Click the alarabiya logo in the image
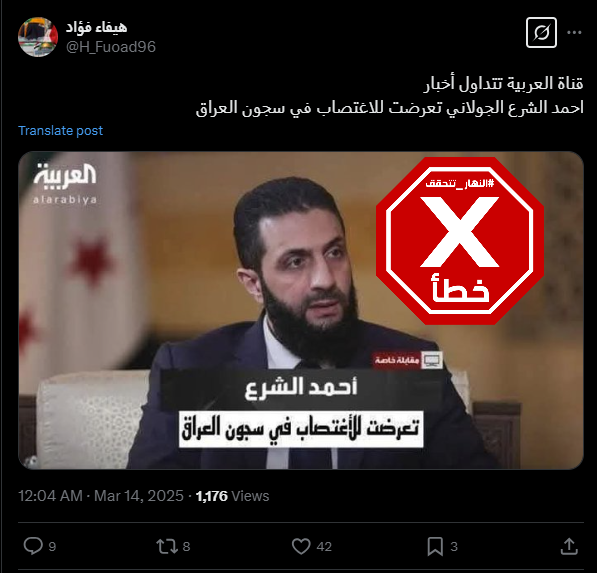This screenshot has height=573, width=597. (65, 184)
